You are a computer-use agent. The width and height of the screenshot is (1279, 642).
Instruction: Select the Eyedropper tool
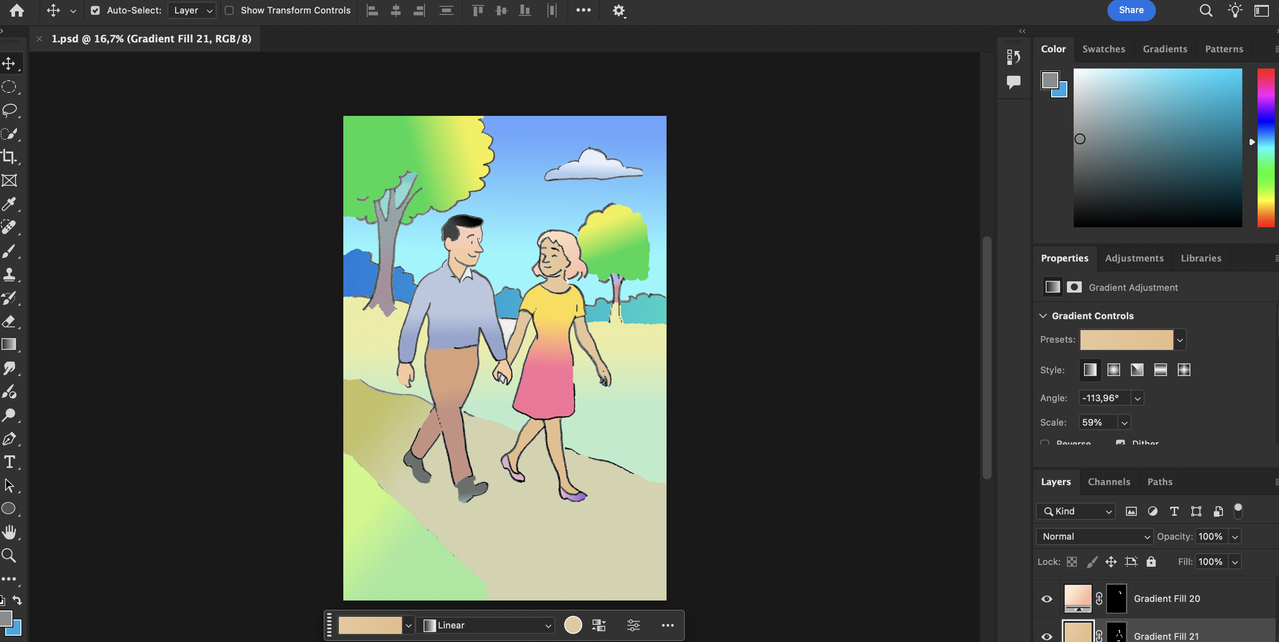9,204
